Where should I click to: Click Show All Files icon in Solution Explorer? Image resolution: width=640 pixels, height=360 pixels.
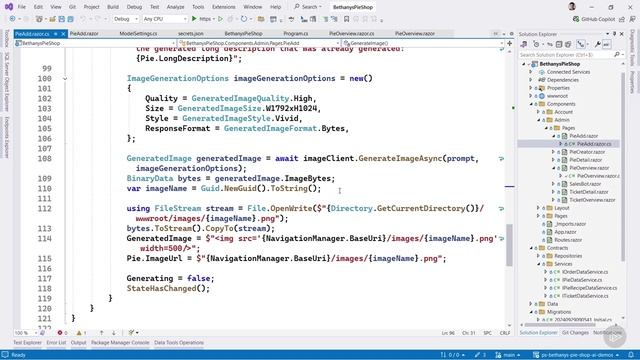pyautogui.click(x=568, y=44)
